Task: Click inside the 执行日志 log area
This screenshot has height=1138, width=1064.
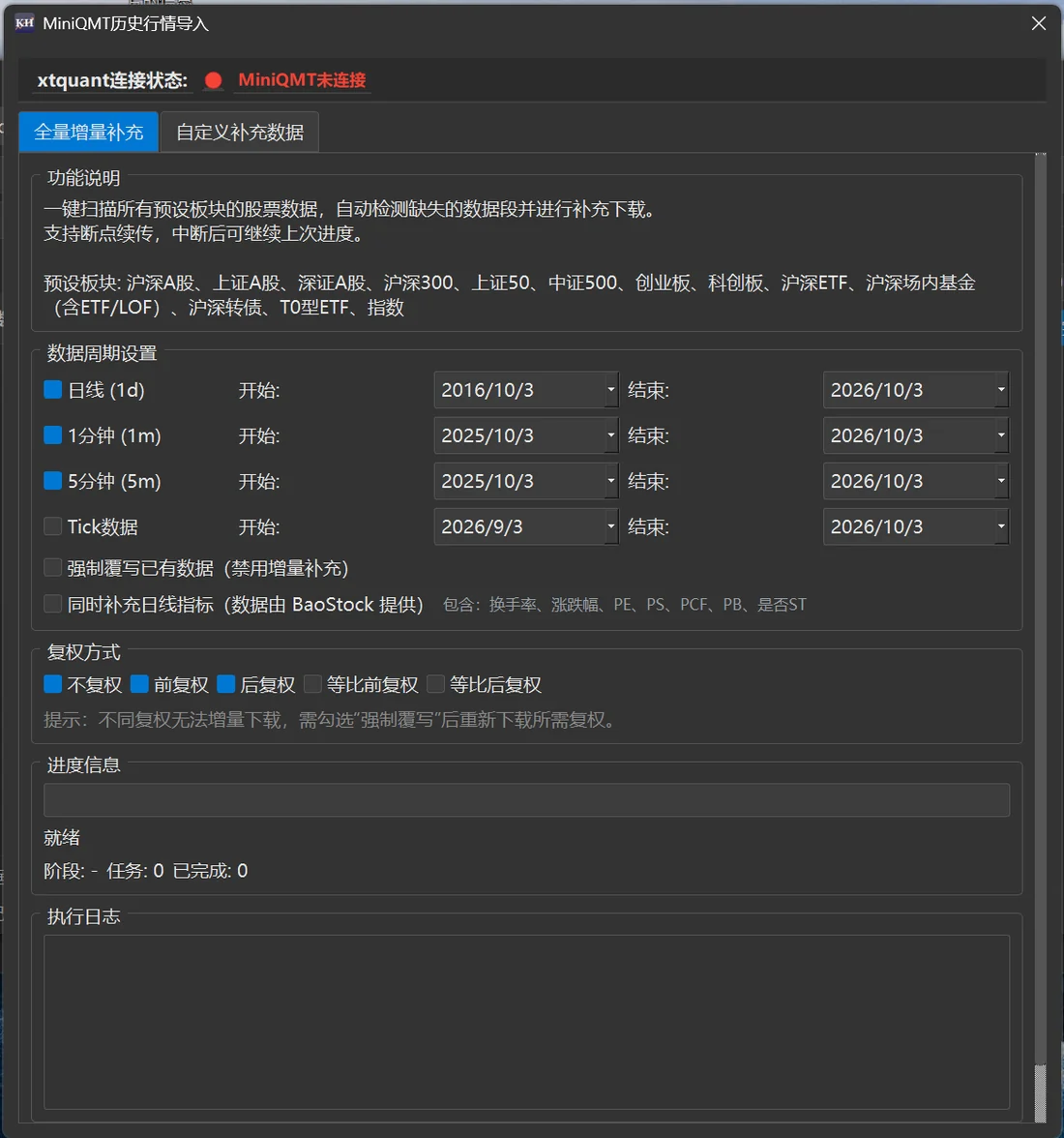Action: [526, 1022]
